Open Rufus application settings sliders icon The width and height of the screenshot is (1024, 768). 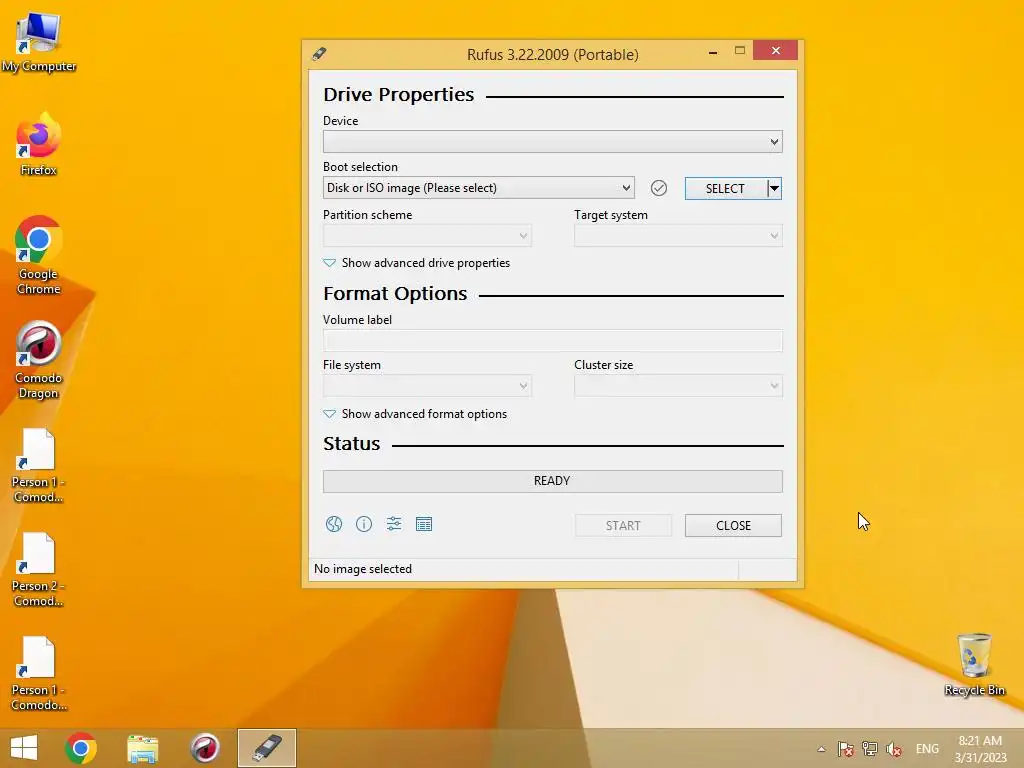[x=394, y=524]
